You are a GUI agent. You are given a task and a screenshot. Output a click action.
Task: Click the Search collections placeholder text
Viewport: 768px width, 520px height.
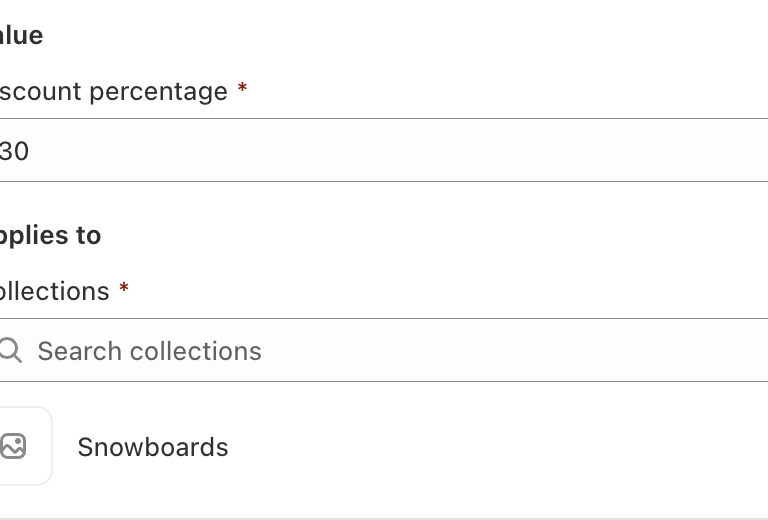(x=150, y=351)
